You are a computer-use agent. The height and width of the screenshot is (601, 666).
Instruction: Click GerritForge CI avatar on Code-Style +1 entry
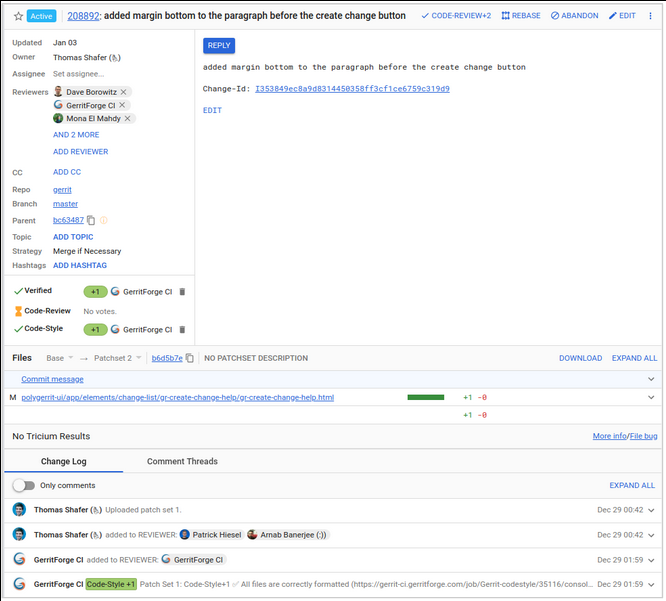coord(19,584)
